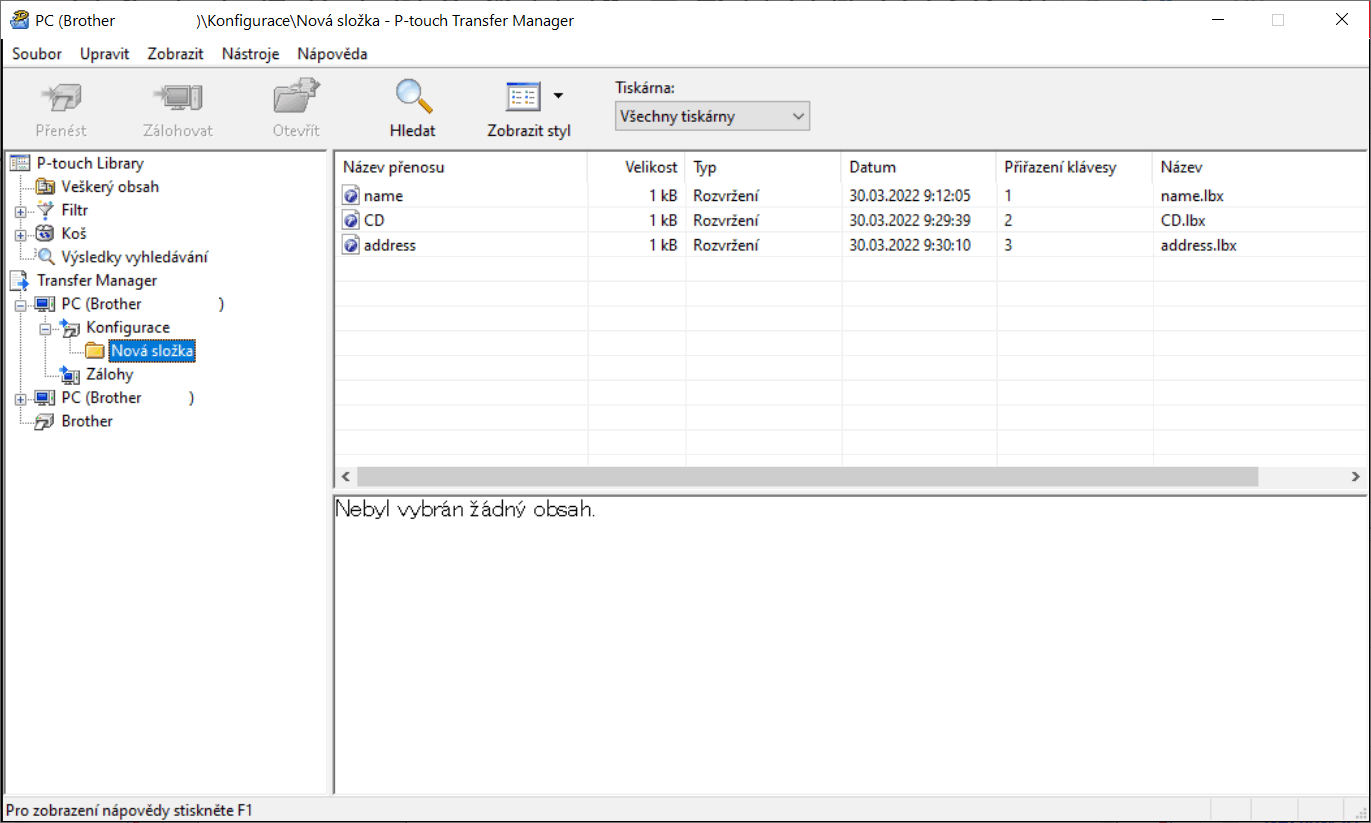Click horizontal scrollbar left arrow

[346, 477]
